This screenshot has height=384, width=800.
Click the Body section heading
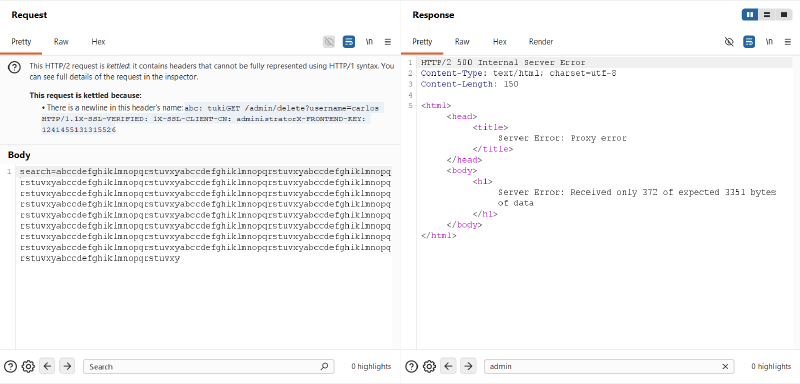click(19, 155)
